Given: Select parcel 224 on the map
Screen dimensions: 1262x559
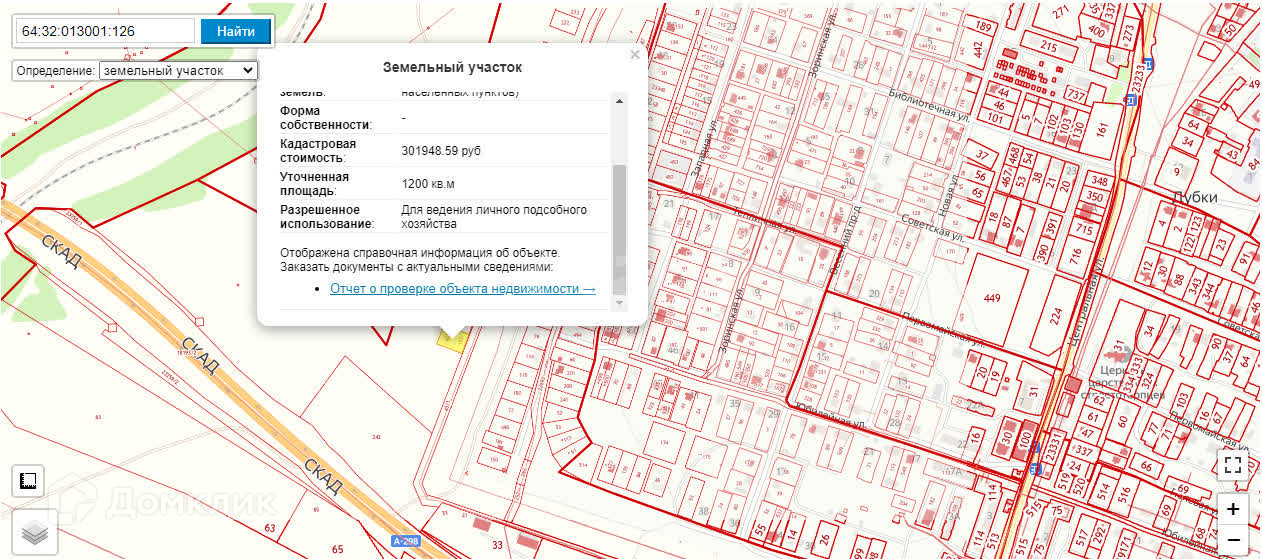Looking at the screenshot, I should [1056, 316].
